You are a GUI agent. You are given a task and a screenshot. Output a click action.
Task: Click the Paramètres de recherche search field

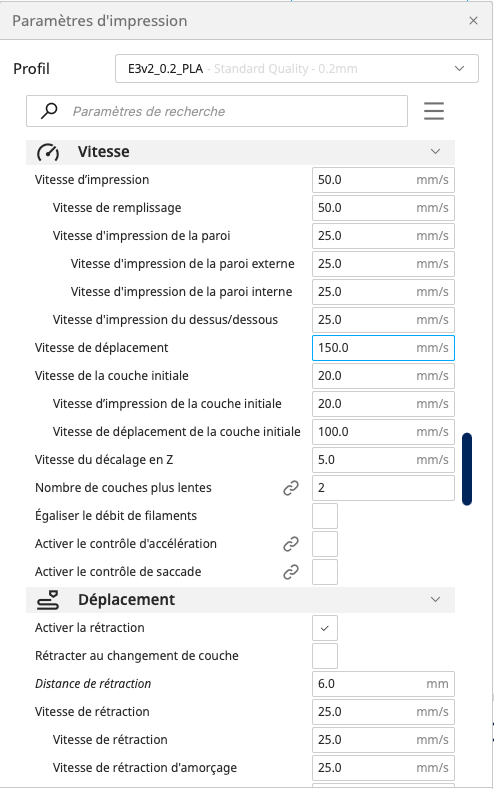pyautogui.click(x=217, y=111)
